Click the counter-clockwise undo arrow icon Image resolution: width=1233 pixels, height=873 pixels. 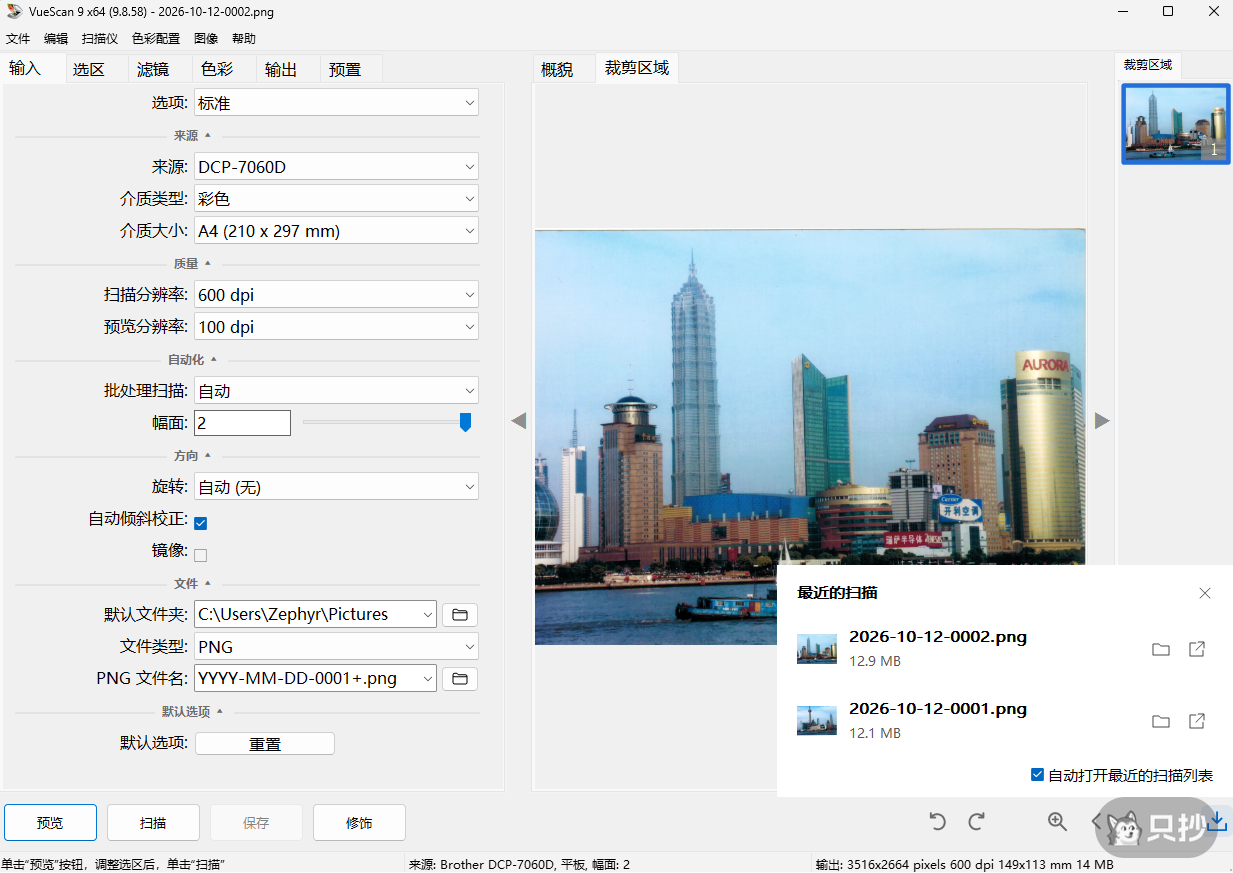click(x=937, y=822)
